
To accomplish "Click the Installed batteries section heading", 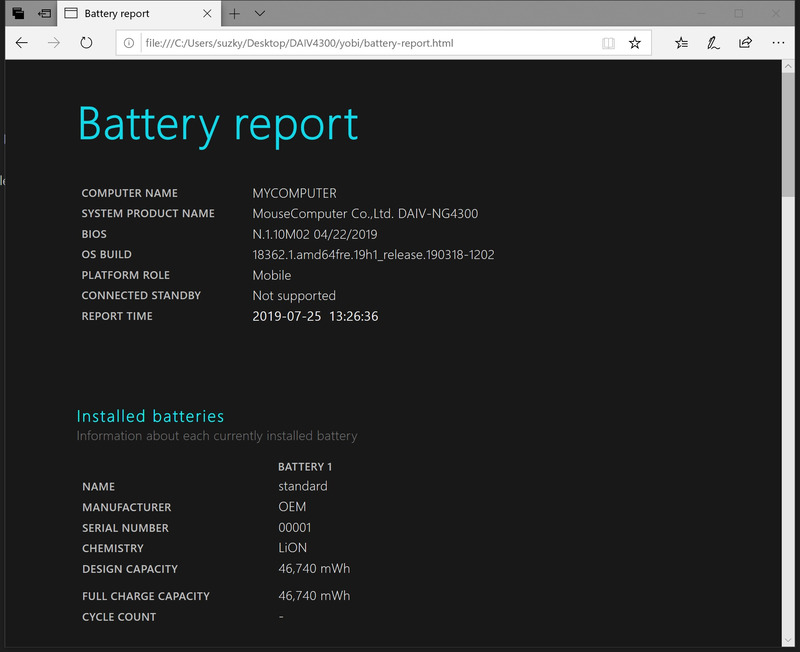I will (x=150, y=416).
